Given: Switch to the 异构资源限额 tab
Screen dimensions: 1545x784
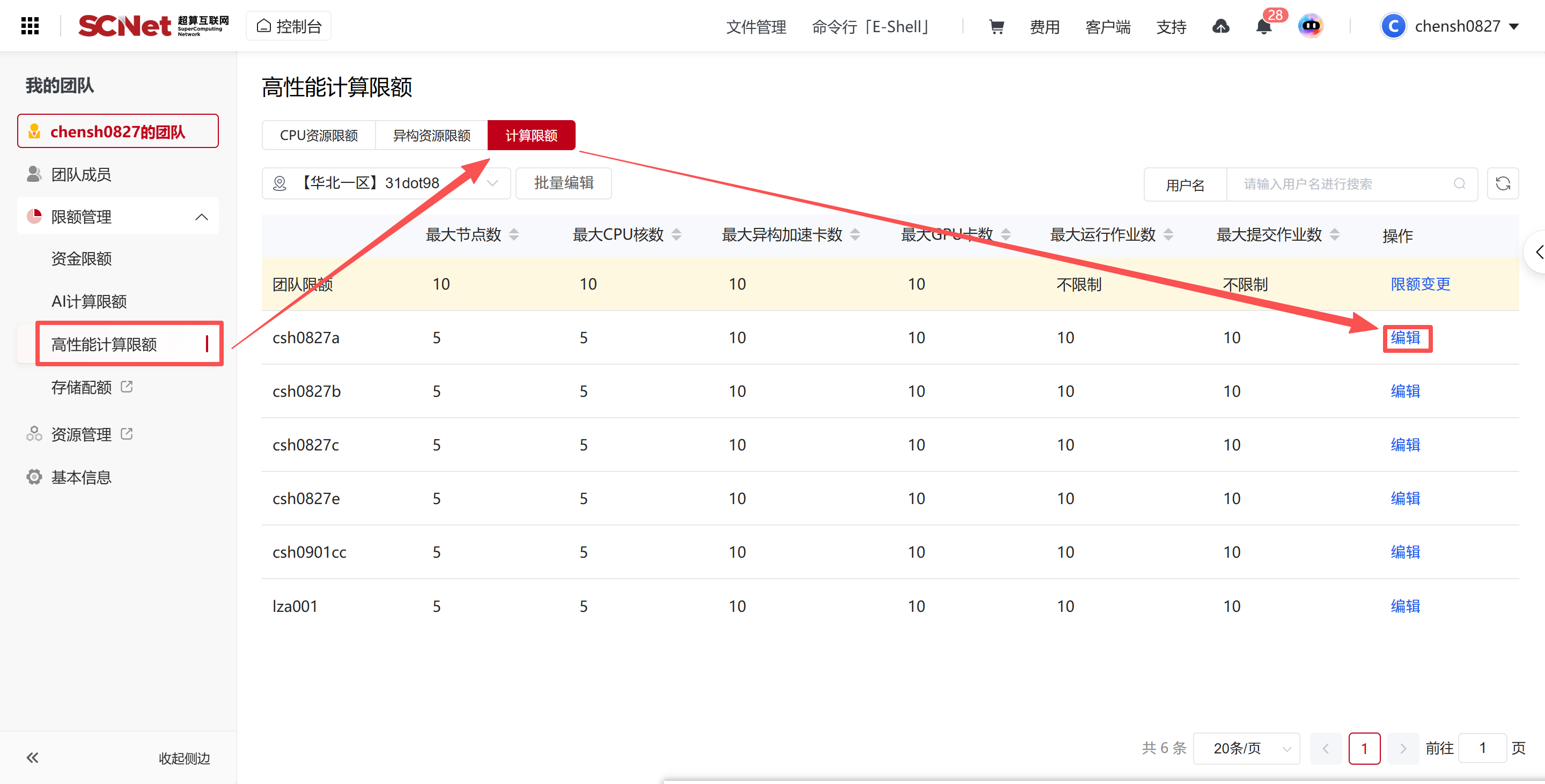Looking at the screenshot, I should click(x=431, y=136).
